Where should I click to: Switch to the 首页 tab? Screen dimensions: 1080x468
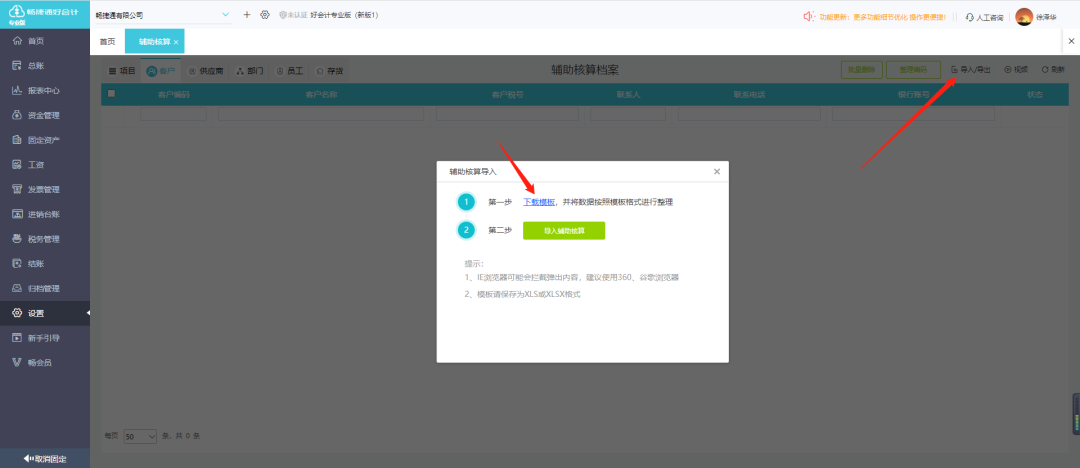tap(107, 42)
